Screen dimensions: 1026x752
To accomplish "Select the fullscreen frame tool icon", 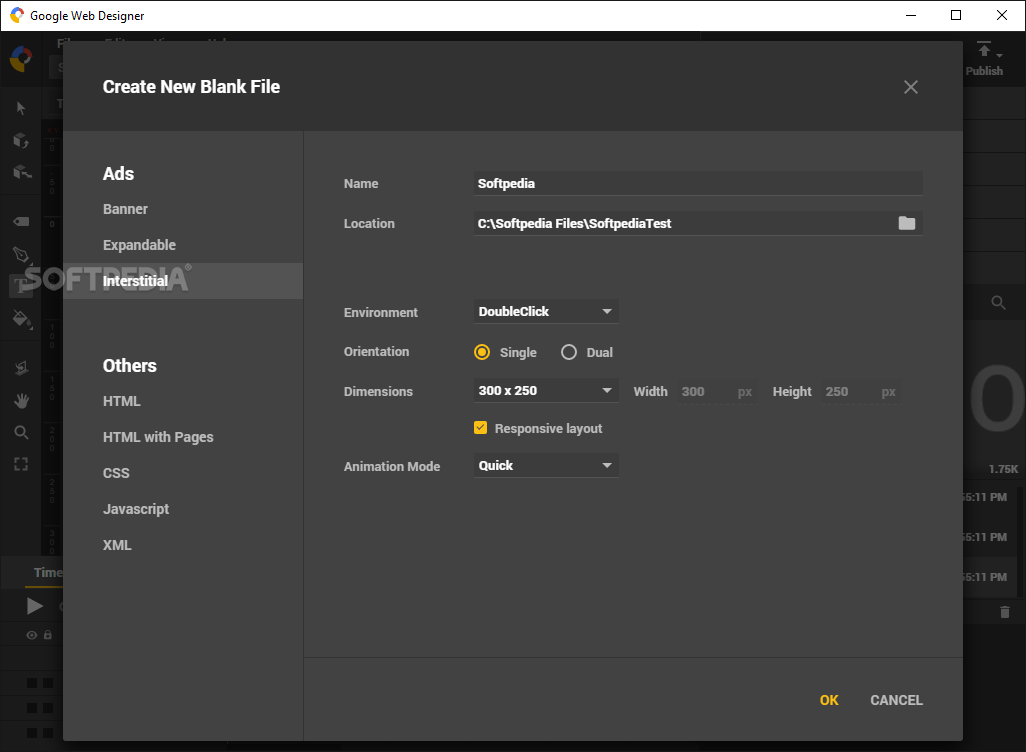I will coord(21,464).
